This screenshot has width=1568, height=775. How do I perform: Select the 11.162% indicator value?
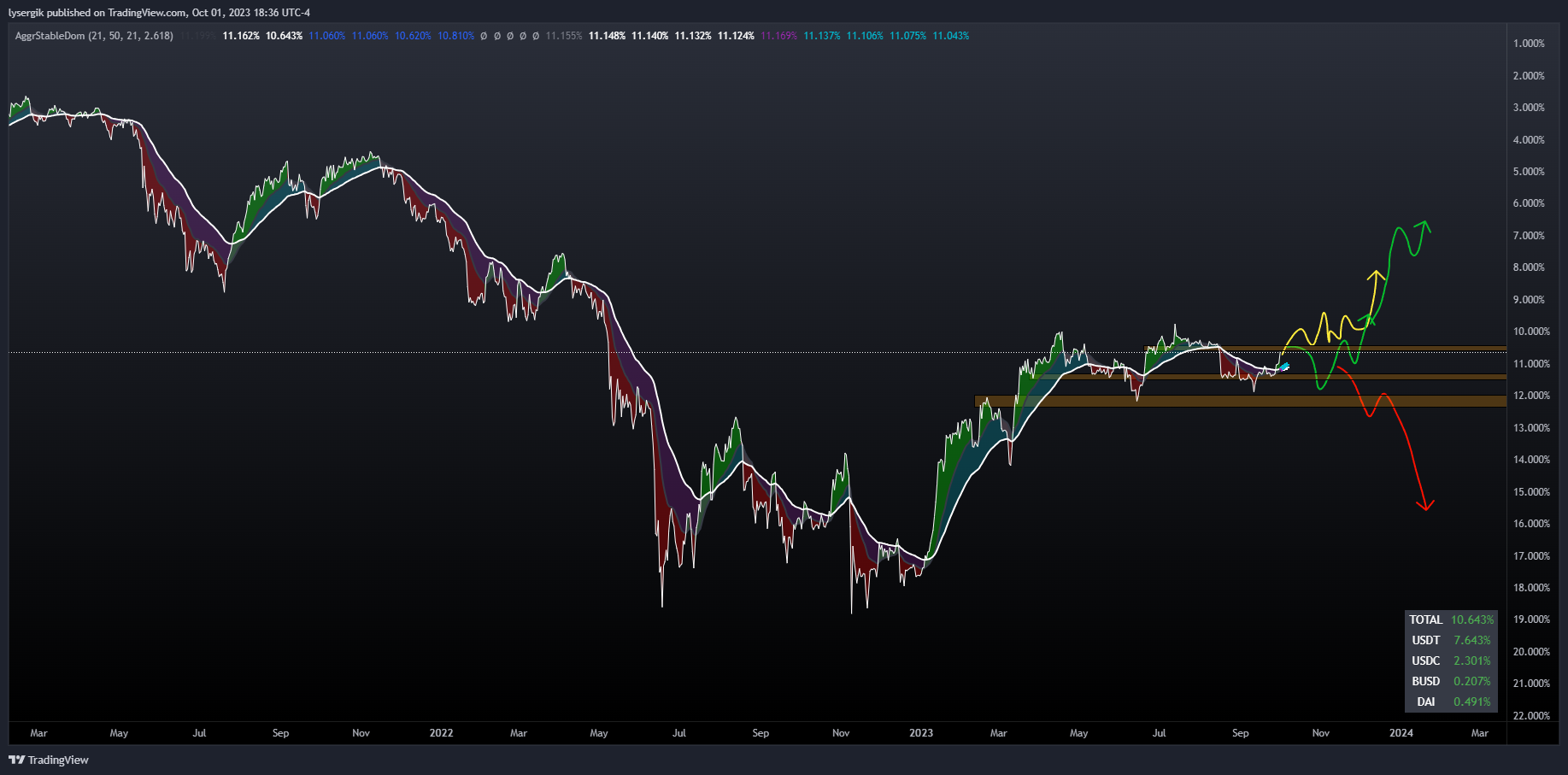coord(241,36)
